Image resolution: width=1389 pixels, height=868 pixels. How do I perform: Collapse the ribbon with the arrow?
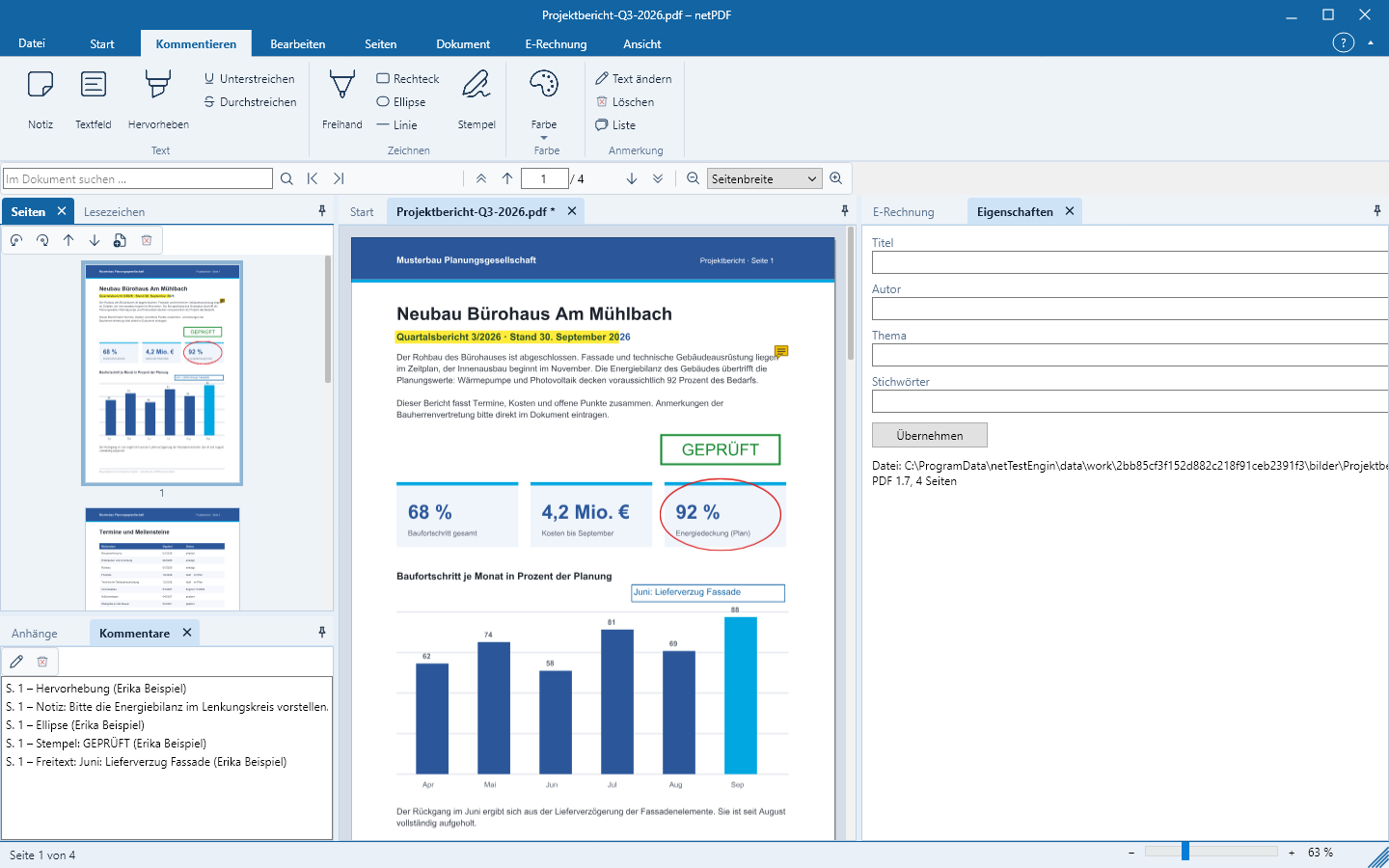point(1371,42)
